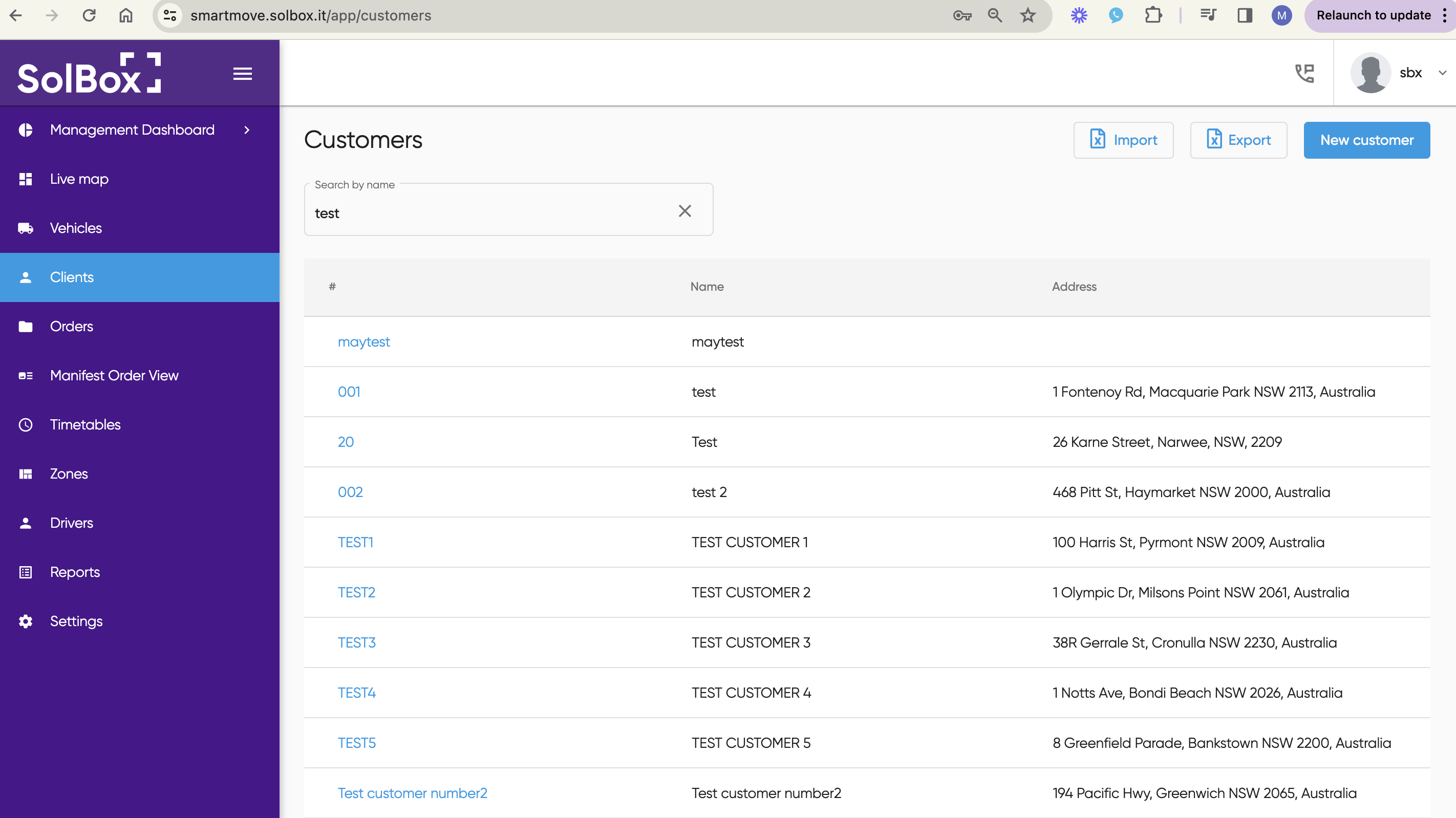This screenshot has height=818, width=1456.
Task: Open customer link TEST4
Action: 356,693
